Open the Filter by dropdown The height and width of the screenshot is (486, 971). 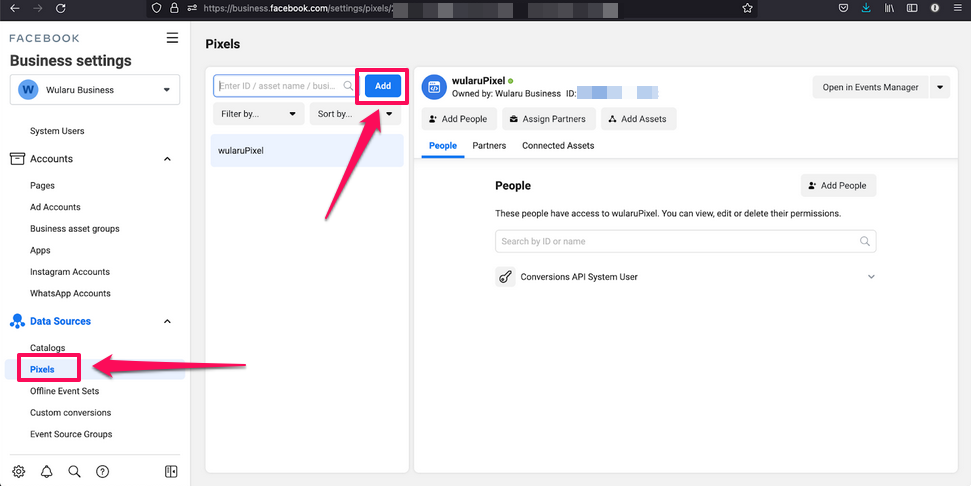tap(259, 114)
